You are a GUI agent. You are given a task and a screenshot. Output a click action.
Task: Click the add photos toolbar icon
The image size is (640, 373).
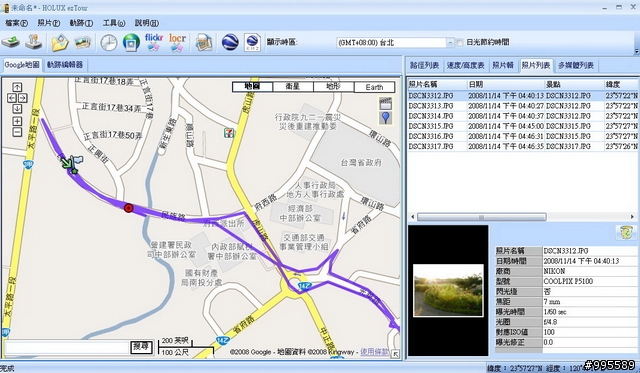(x=83, y=42)
